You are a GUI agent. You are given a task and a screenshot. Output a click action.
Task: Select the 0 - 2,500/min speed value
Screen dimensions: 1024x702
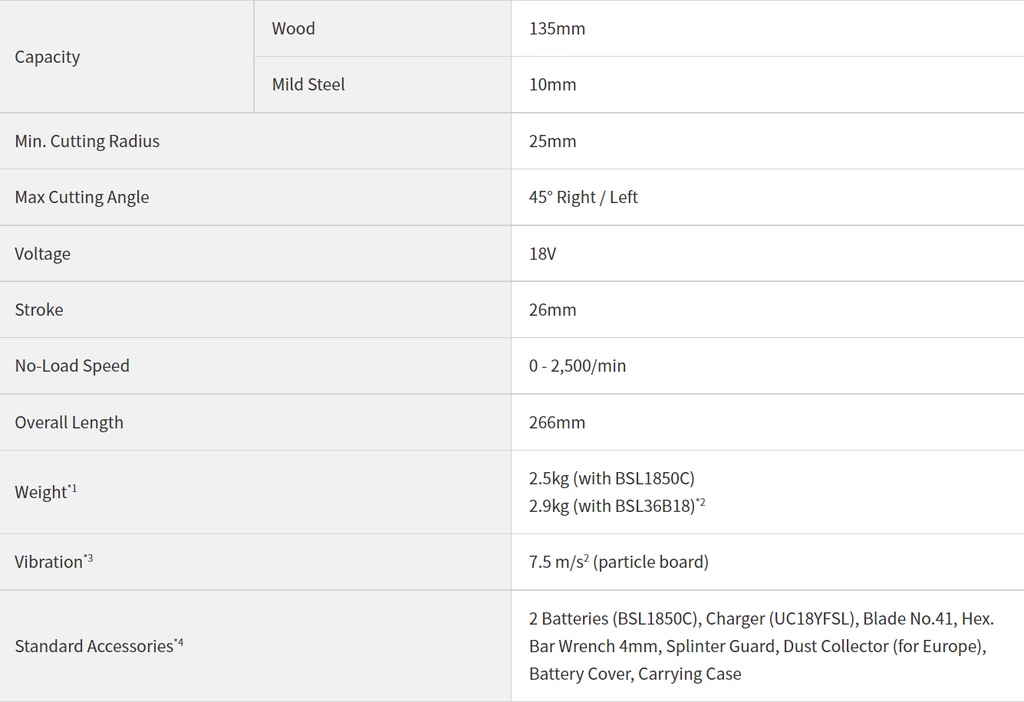pyautogui.click(x=577, y=366)
